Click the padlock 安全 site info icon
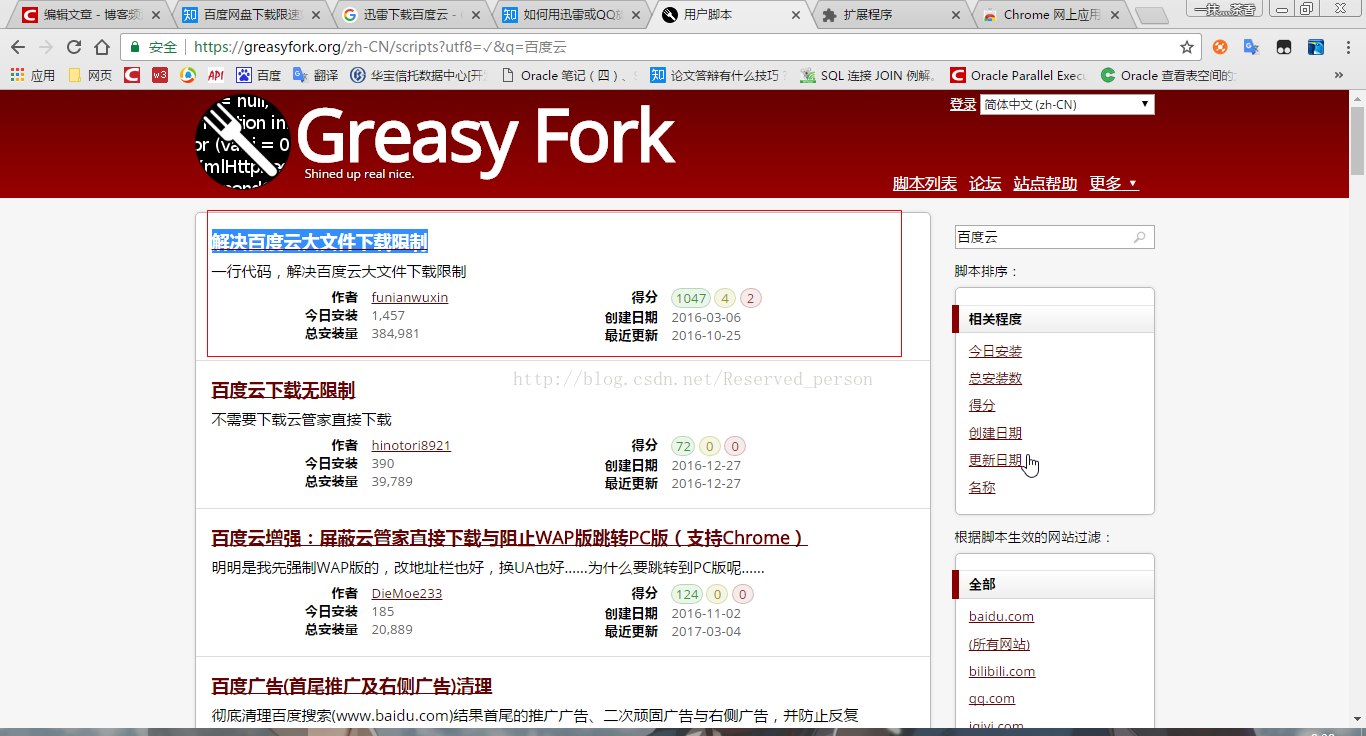Image resolution: width=1366 pixels, height=736 pixels. tap(151, 47)
